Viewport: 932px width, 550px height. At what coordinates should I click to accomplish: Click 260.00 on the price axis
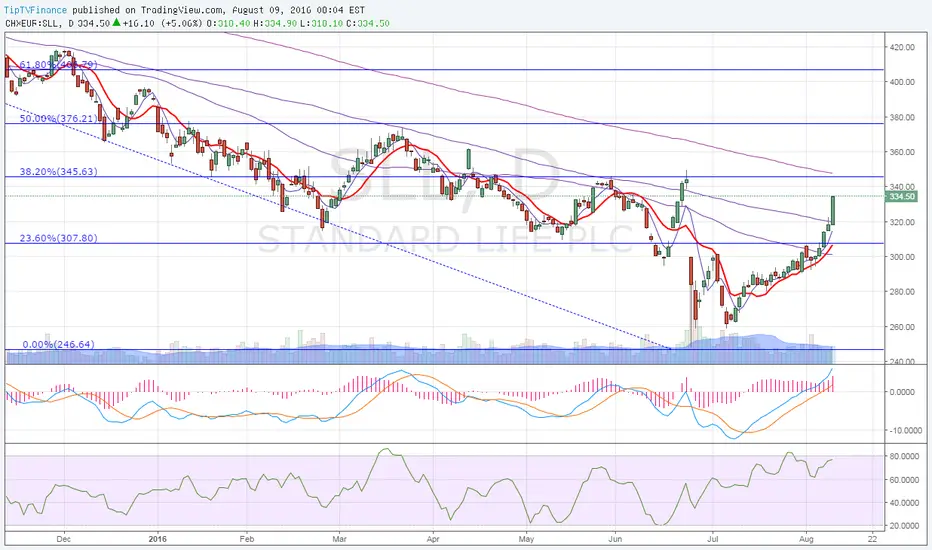coord(902,326)
